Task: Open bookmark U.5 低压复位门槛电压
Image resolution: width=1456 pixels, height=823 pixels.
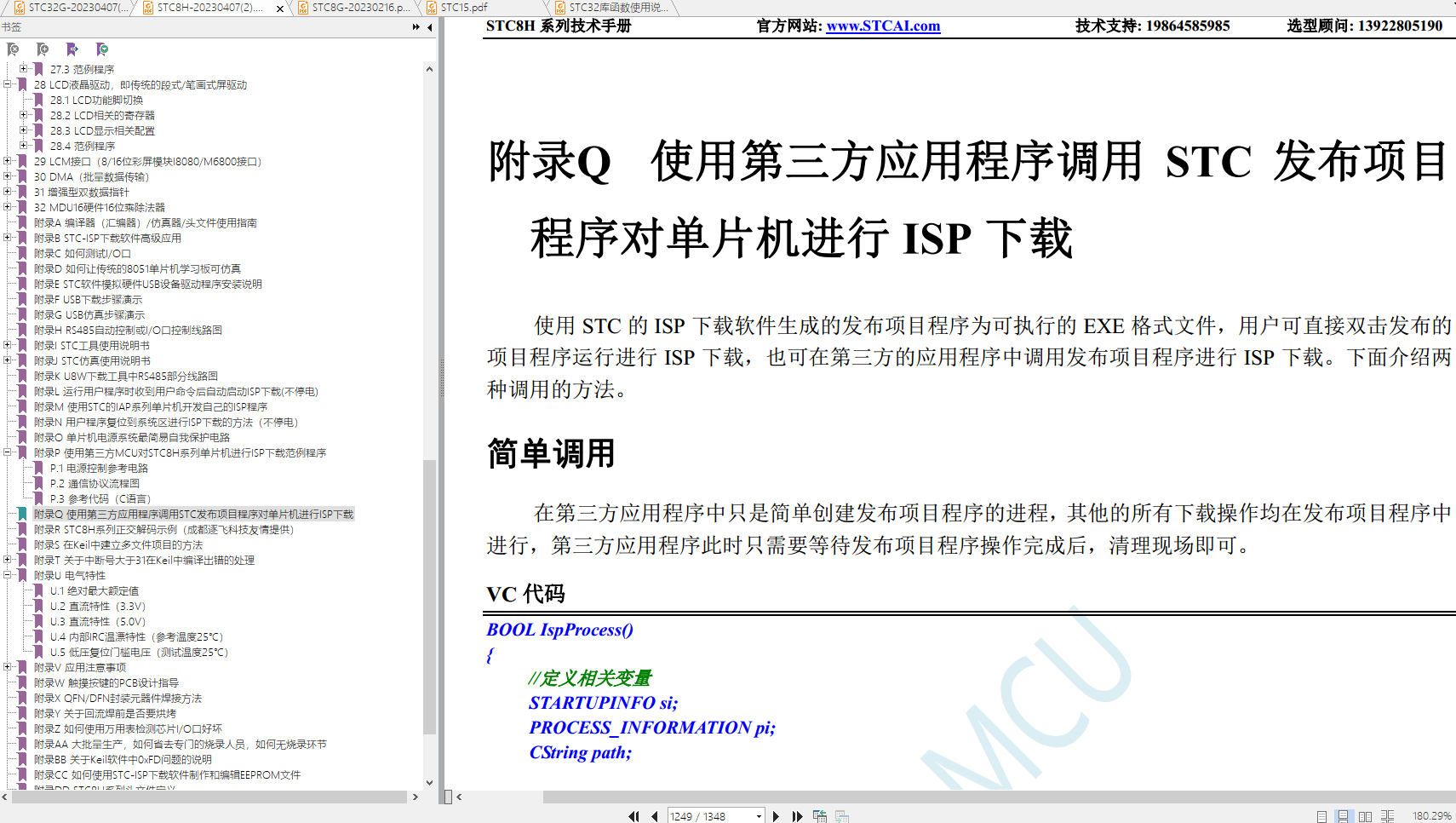Action: point(139,652)
